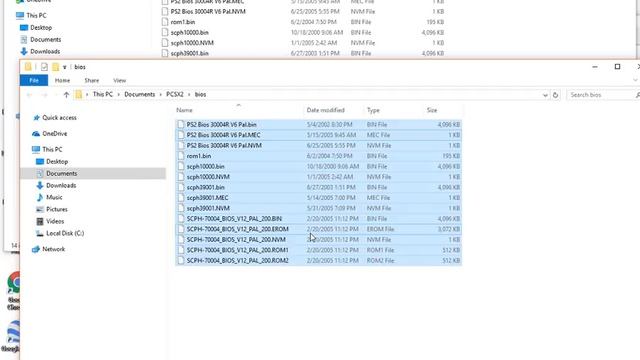
Task: Click the Properties quick access toolbar icon
Action: click(44, 67)
